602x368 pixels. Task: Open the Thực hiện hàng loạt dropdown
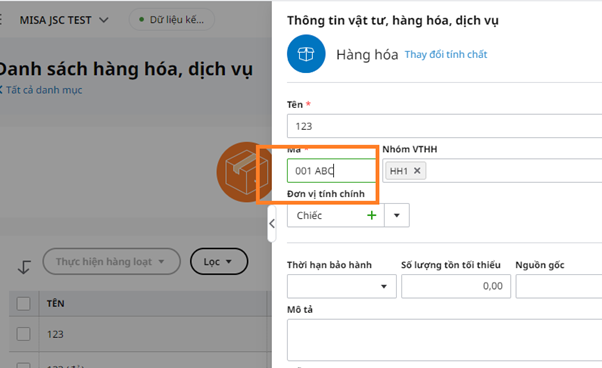(111, 261)
